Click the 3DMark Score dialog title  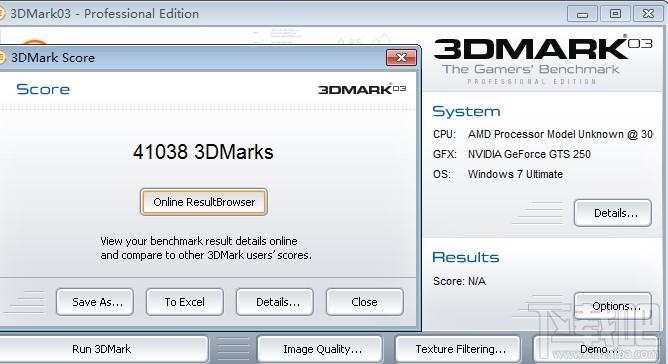pyautogui.click(x=53, y=58)
